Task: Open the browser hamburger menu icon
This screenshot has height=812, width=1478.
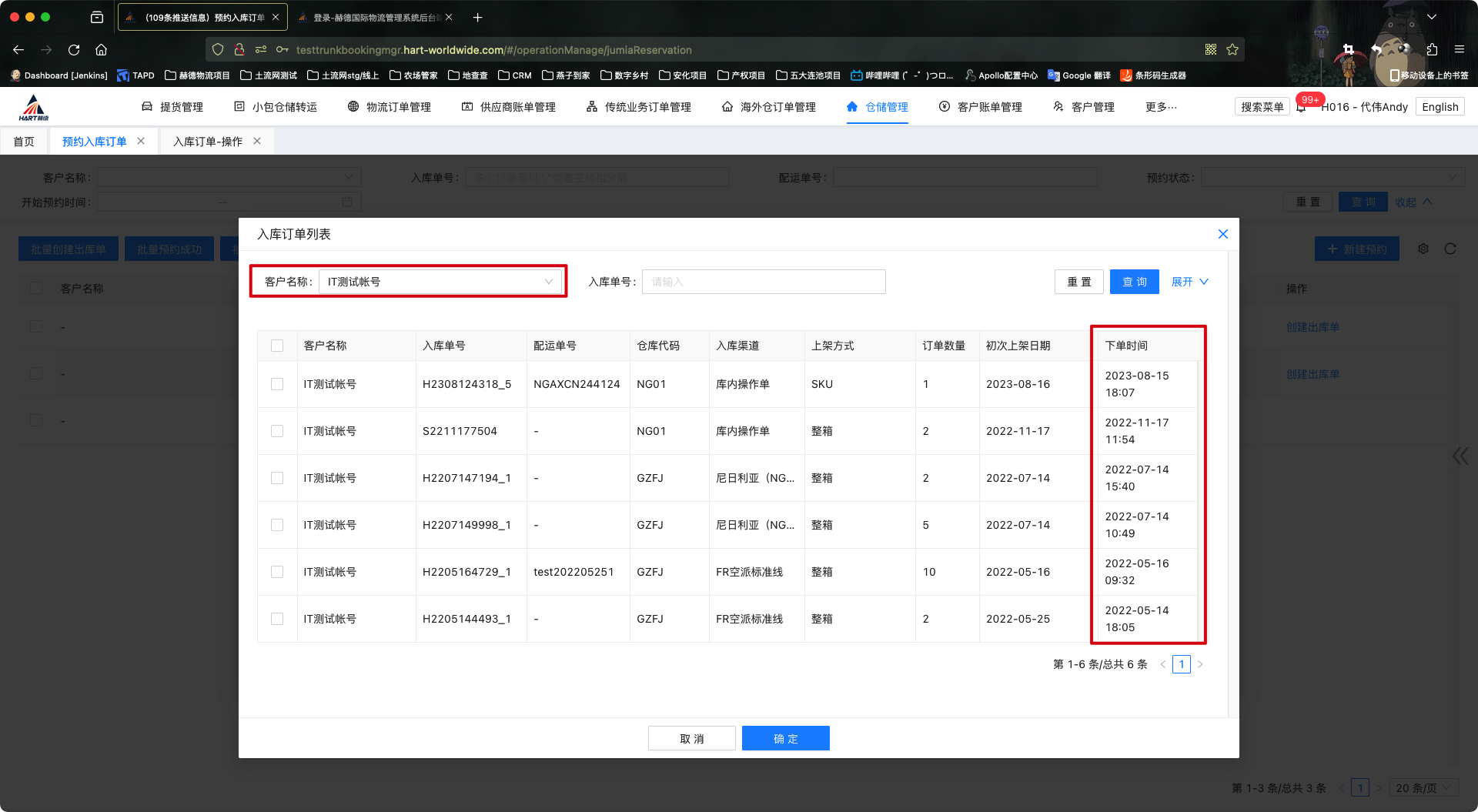Action: click(1459, 50)
